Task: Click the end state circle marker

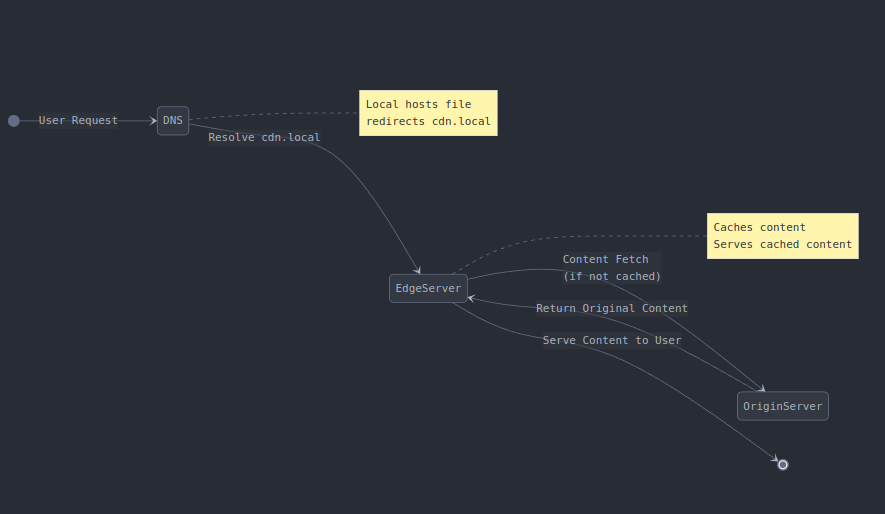Action: click(783, 465)
